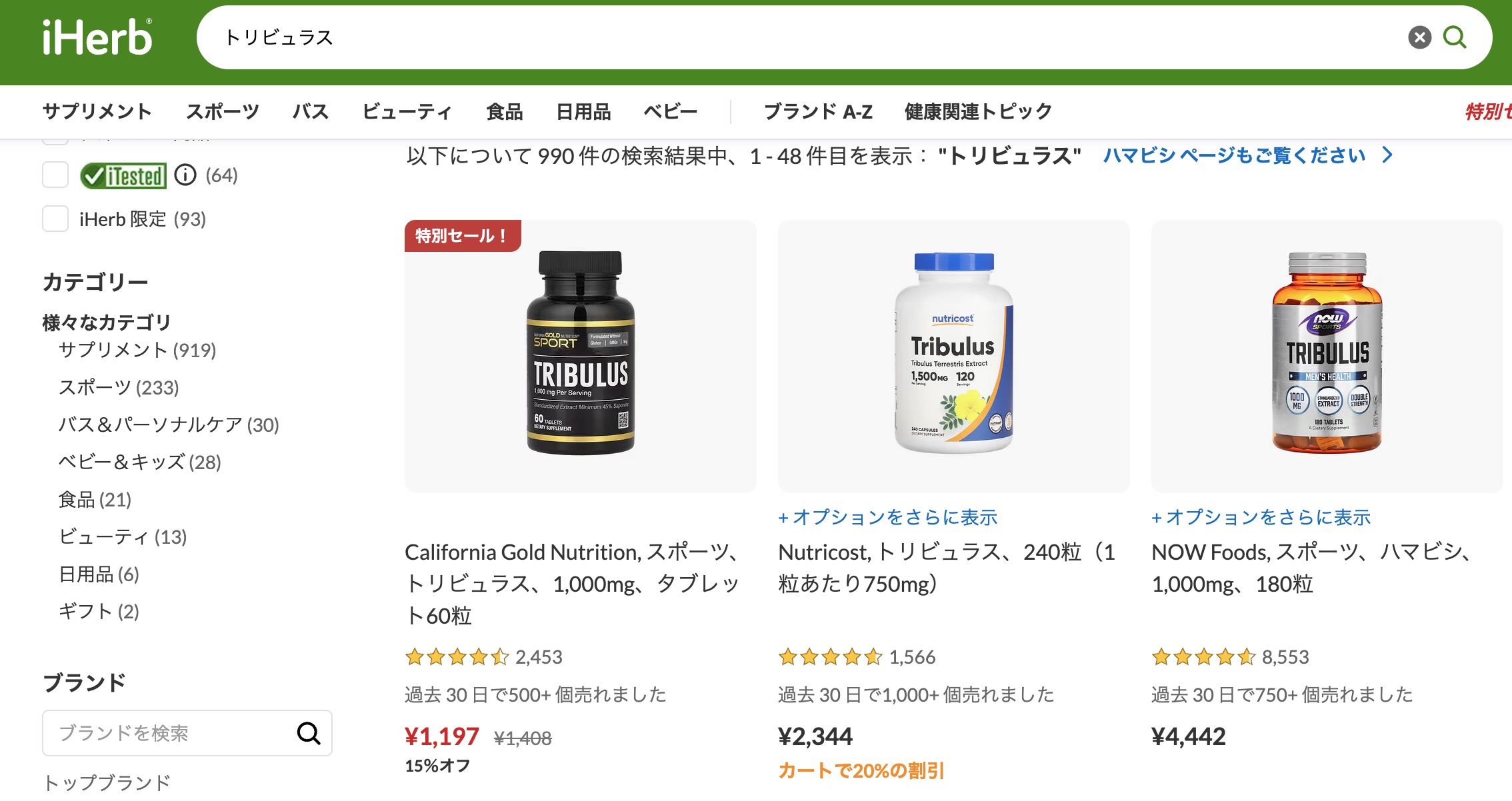The height and width of the screenshot is (801, 1512).
Task: Click the Nutricost star rating
Action: point(830,658)
